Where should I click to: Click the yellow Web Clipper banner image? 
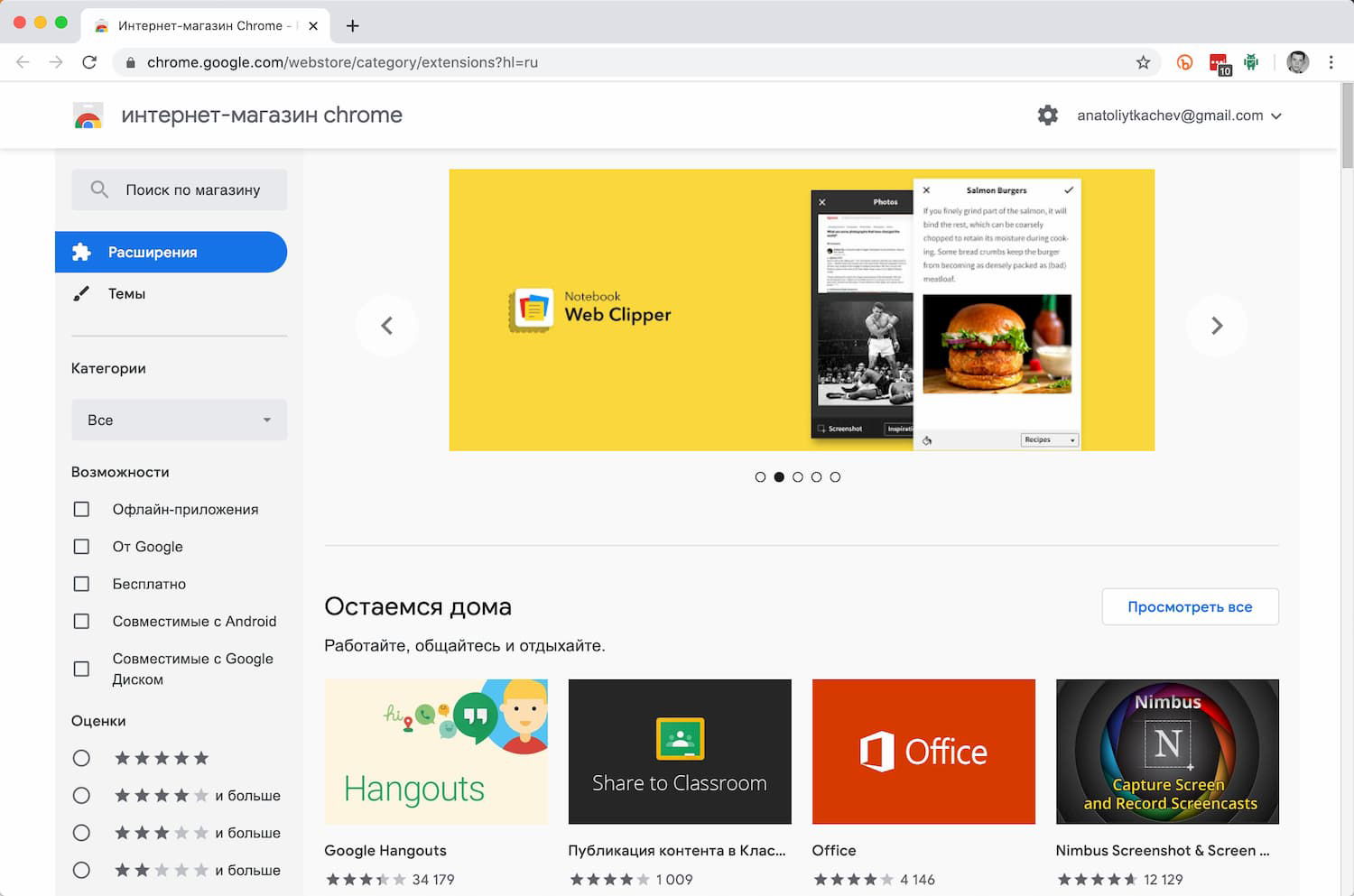click(802, 309)
